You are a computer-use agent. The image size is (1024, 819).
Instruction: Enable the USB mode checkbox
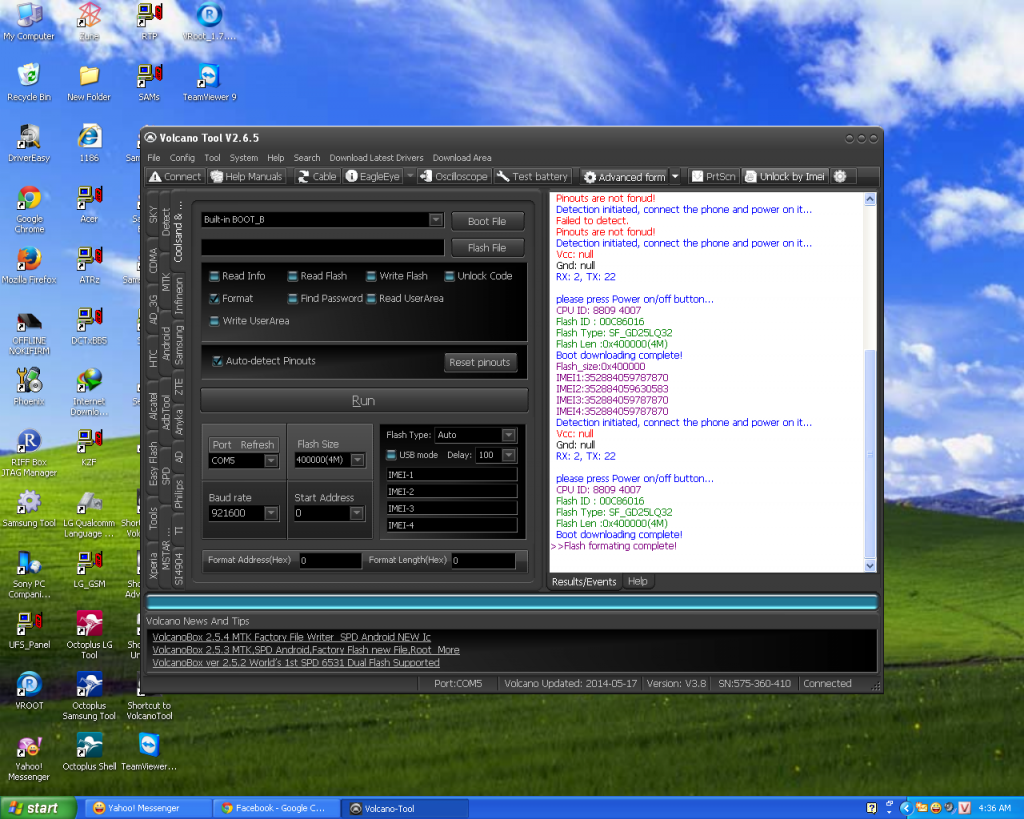(391, 455)
